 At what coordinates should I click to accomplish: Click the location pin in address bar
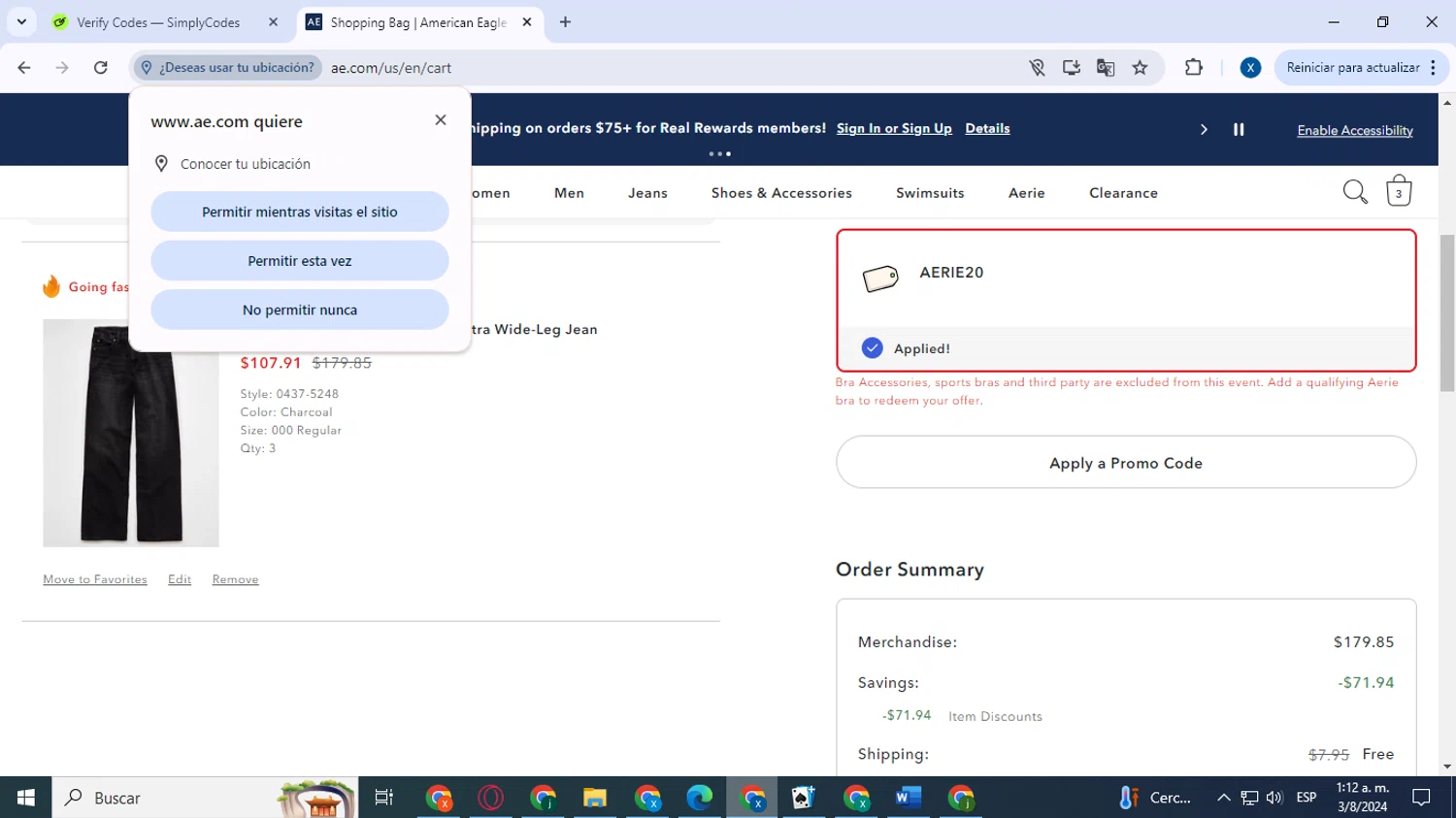click(147, 68)
